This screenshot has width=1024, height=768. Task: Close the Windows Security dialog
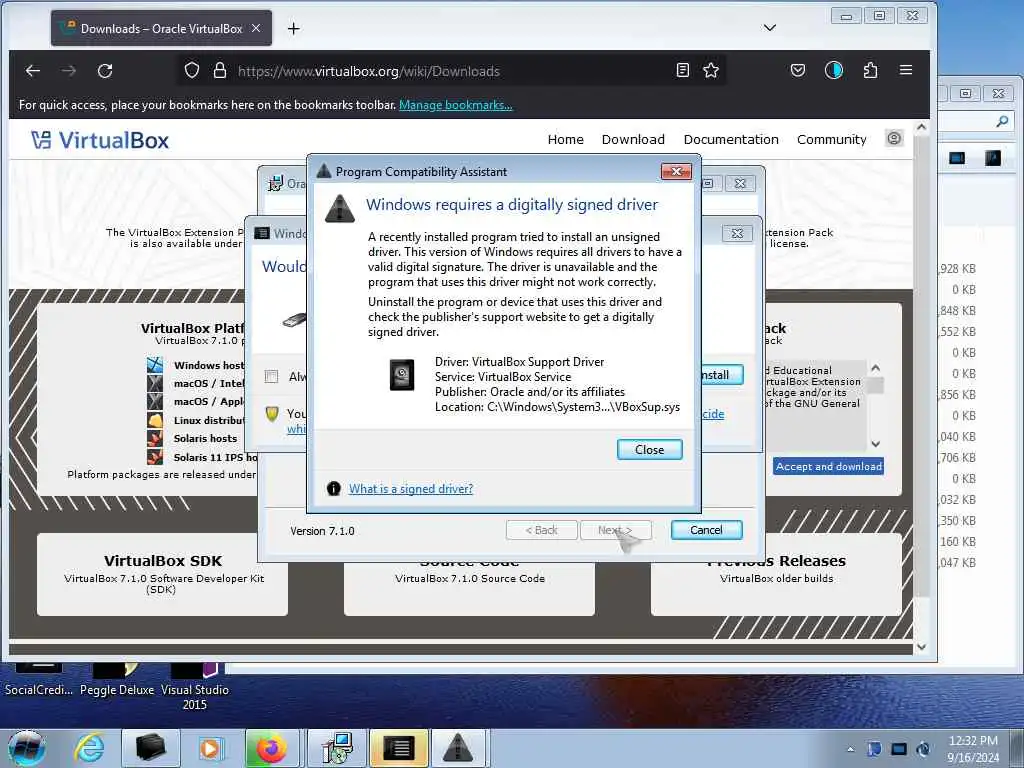pos(737,233)
